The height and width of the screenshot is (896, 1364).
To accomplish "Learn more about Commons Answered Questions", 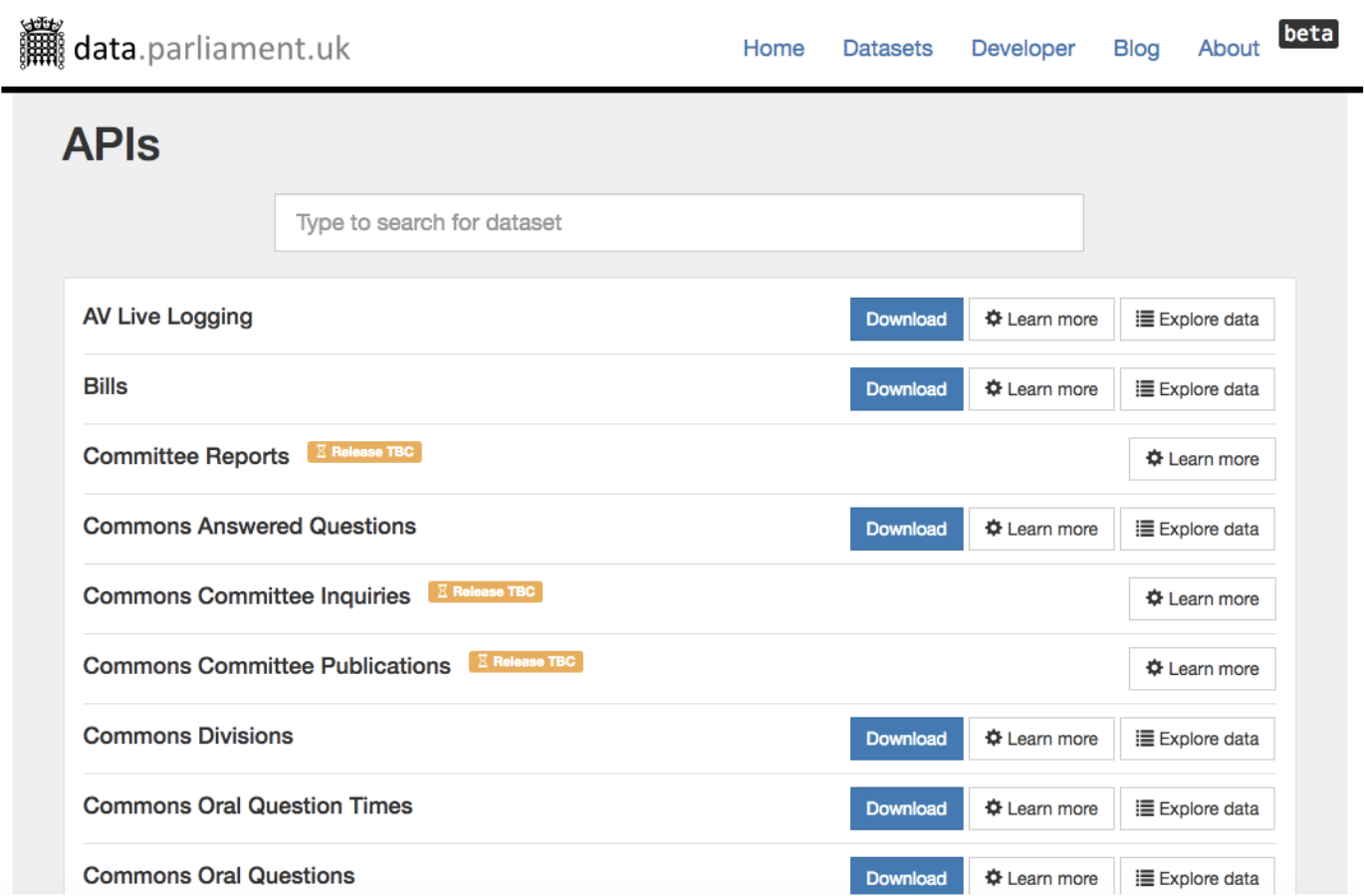I will 1041,529.
